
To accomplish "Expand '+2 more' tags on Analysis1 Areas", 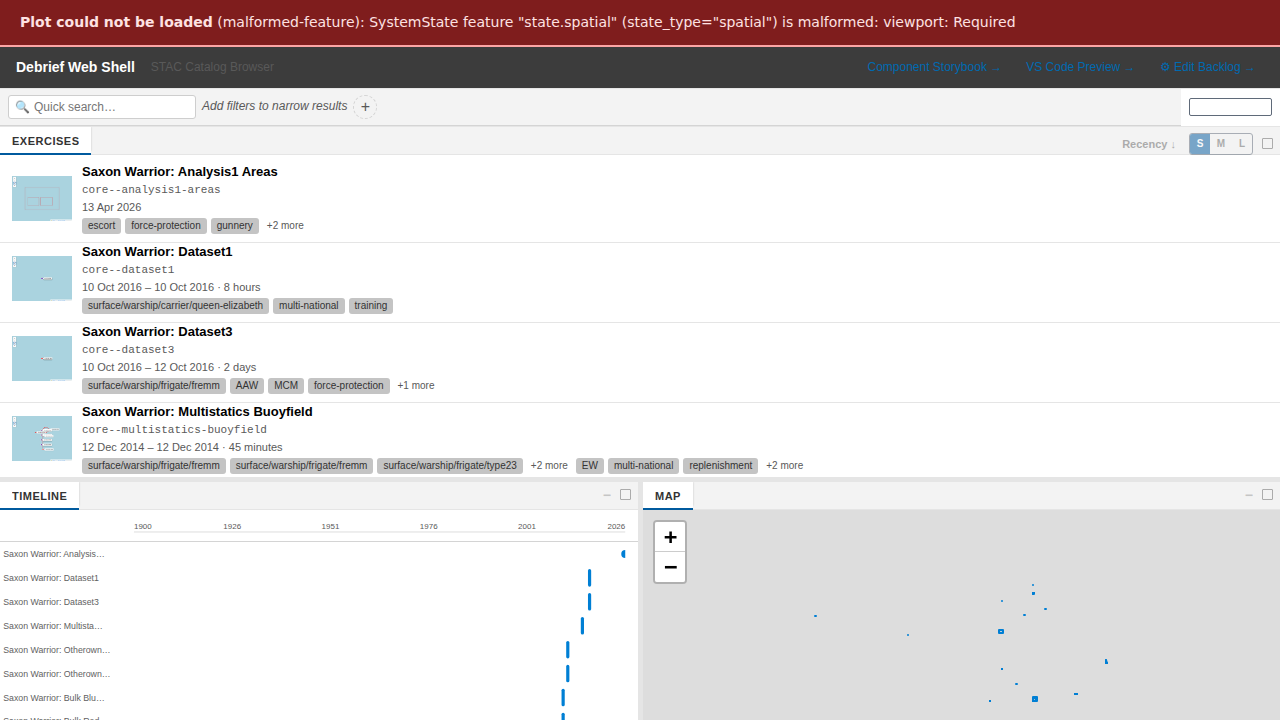I will 285,226.
